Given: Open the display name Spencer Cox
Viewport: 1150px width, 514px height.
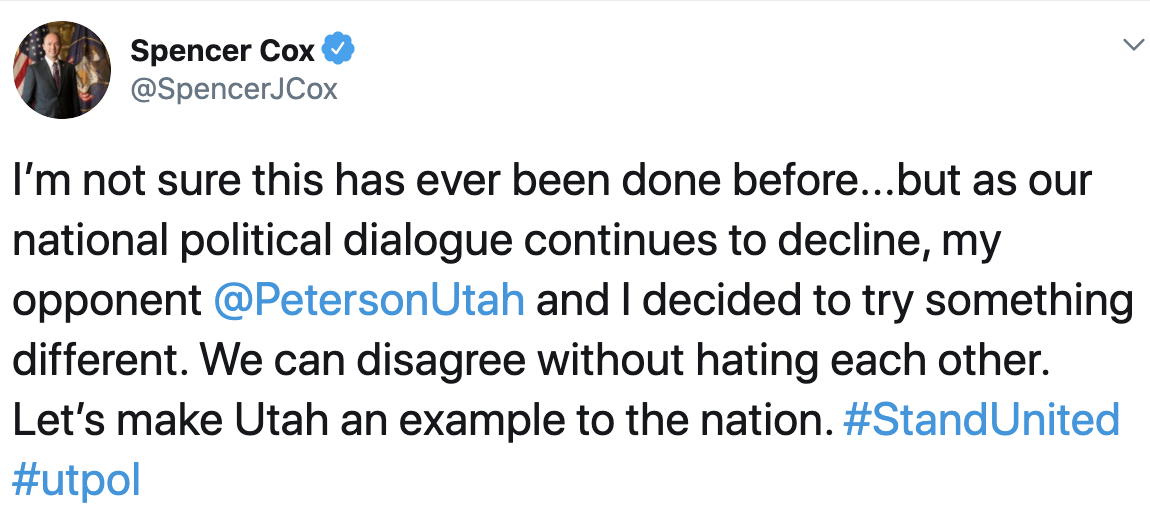Looking at the screenshot, I should coord(222,50).
